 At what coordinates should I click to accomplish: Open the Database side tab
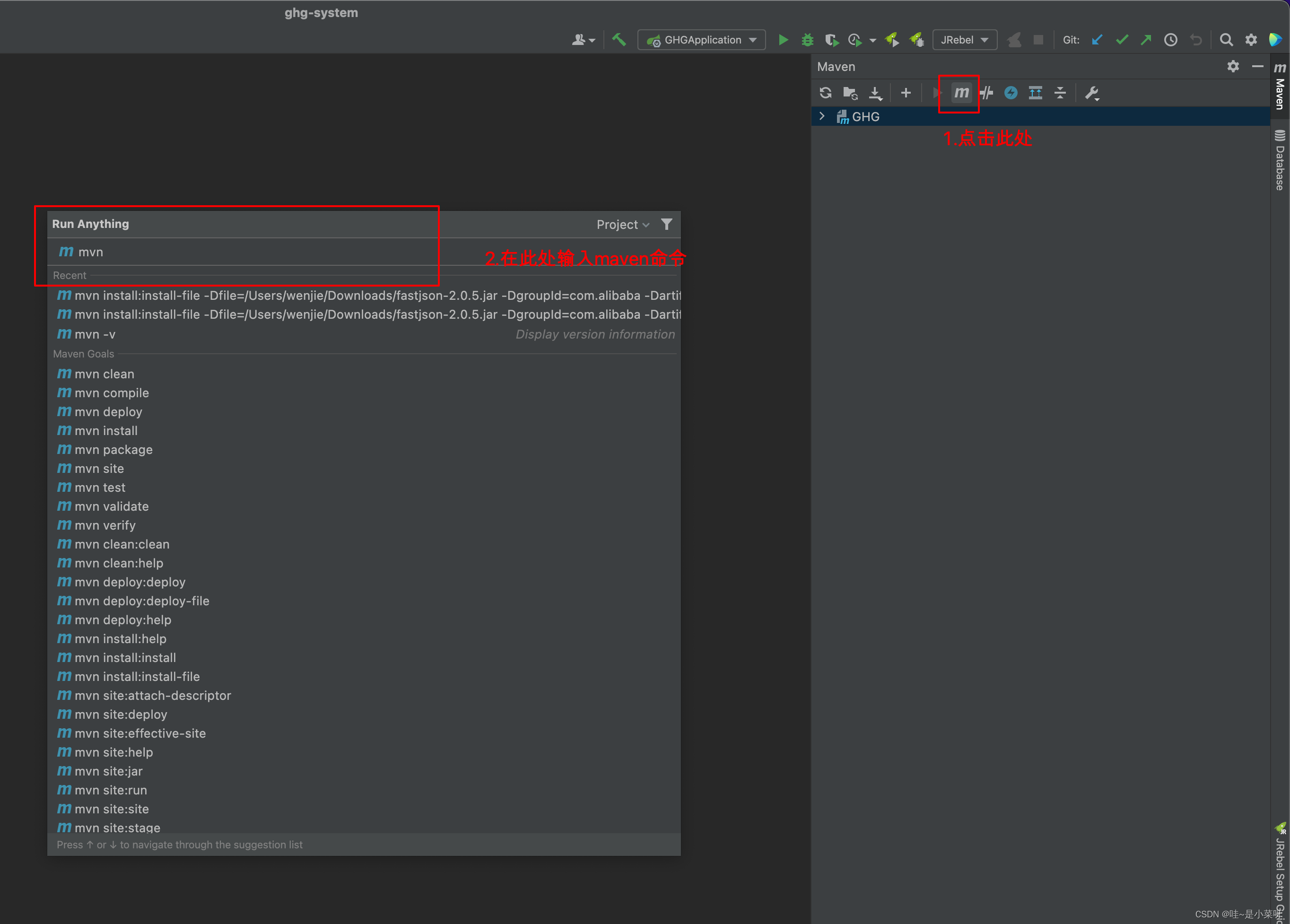[x=1280, y=160]
